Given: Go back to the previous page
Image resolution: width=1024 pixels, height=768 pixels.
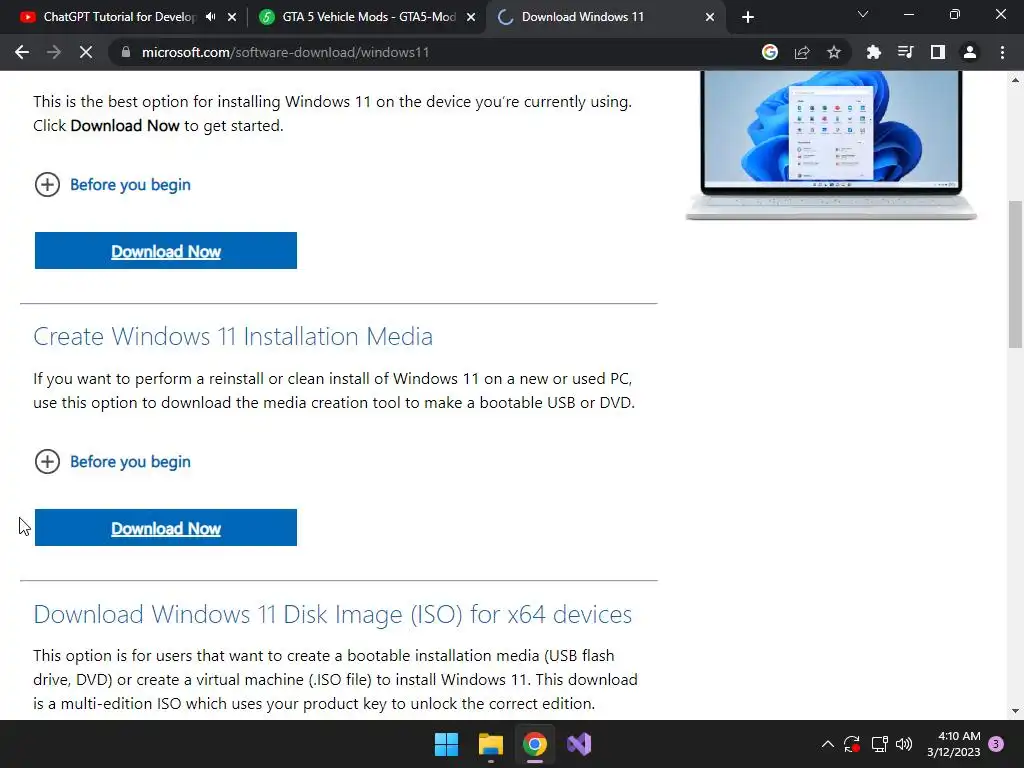Looking at the screenshot, I should pos(22,52).
